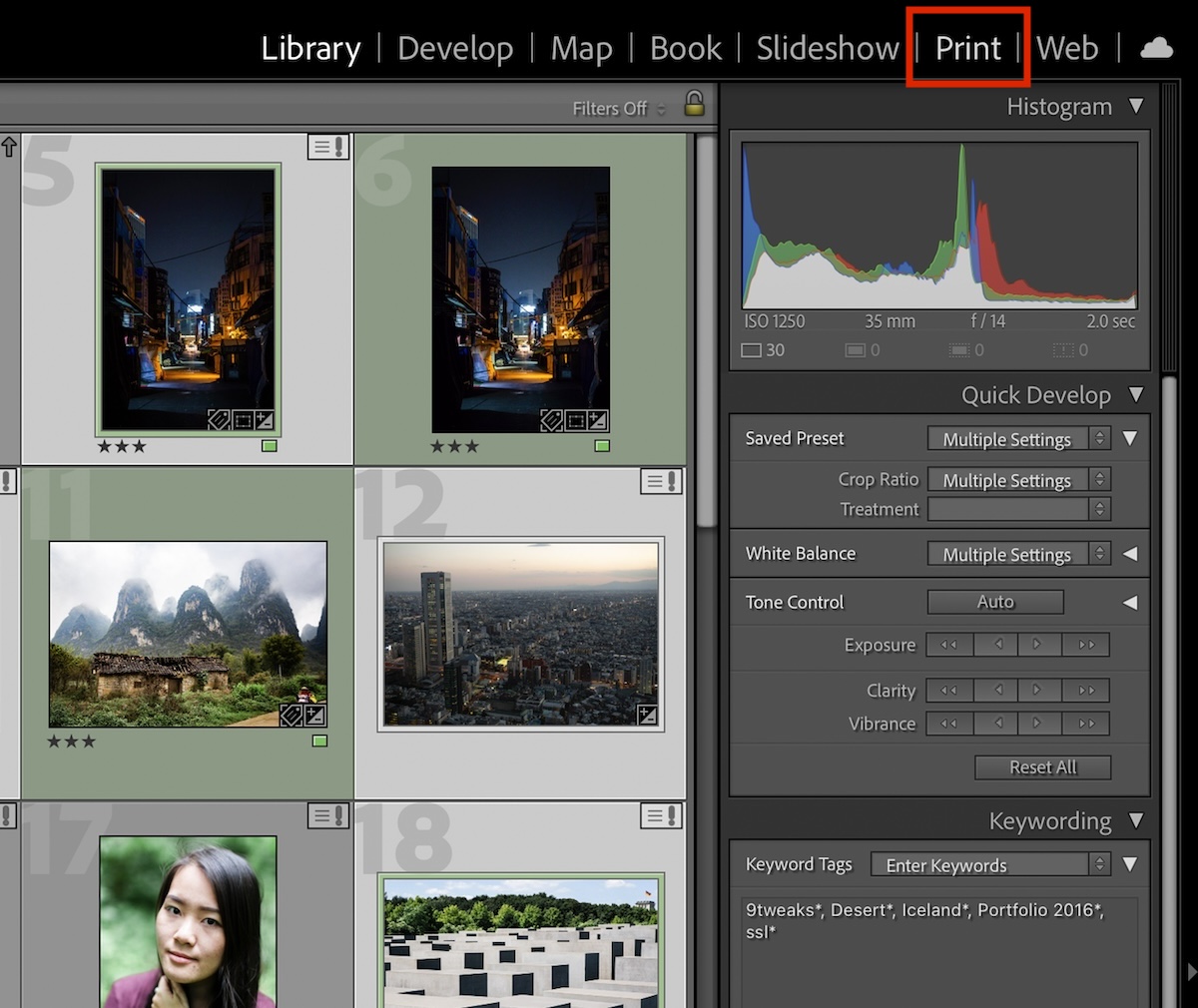This screenshot has height=1008, width=1198.
Task: Click the adjustments badge on photo 11
Action: pos(315,715)
